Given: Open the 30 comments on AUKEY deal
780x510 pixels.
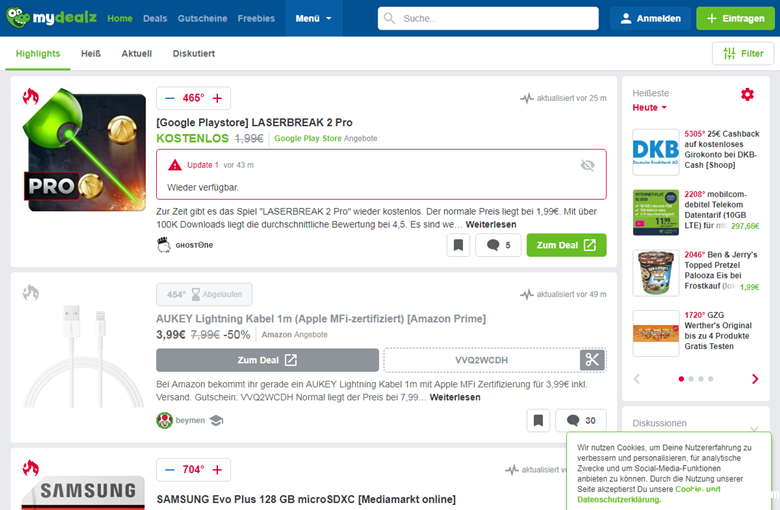Looking at the screenshot, I should [x=580, y=420].
